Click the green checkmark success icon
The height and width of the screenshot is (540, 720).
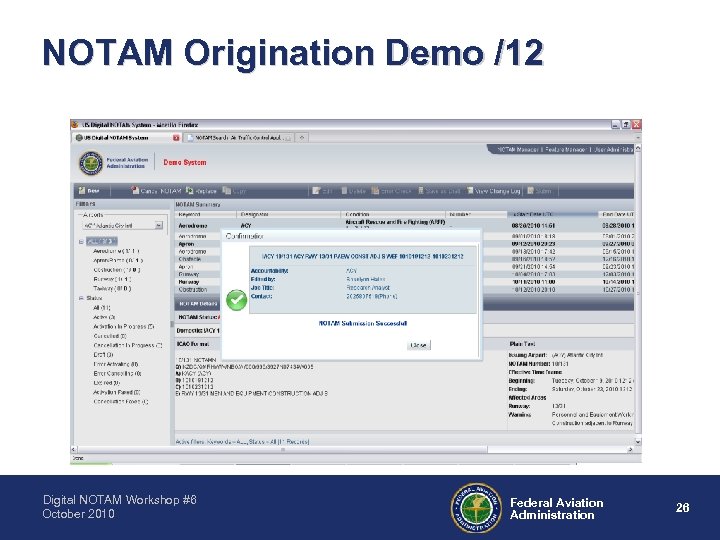[236, 300]
